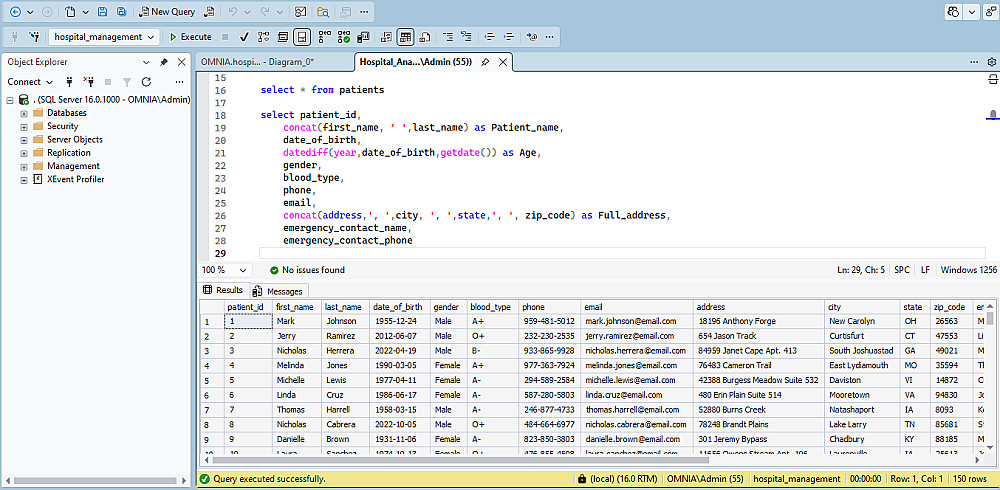The height and width of the screenshot is (490, 1000).
Task: Pin the Object Explorer panel
Action: pos(164,62)
